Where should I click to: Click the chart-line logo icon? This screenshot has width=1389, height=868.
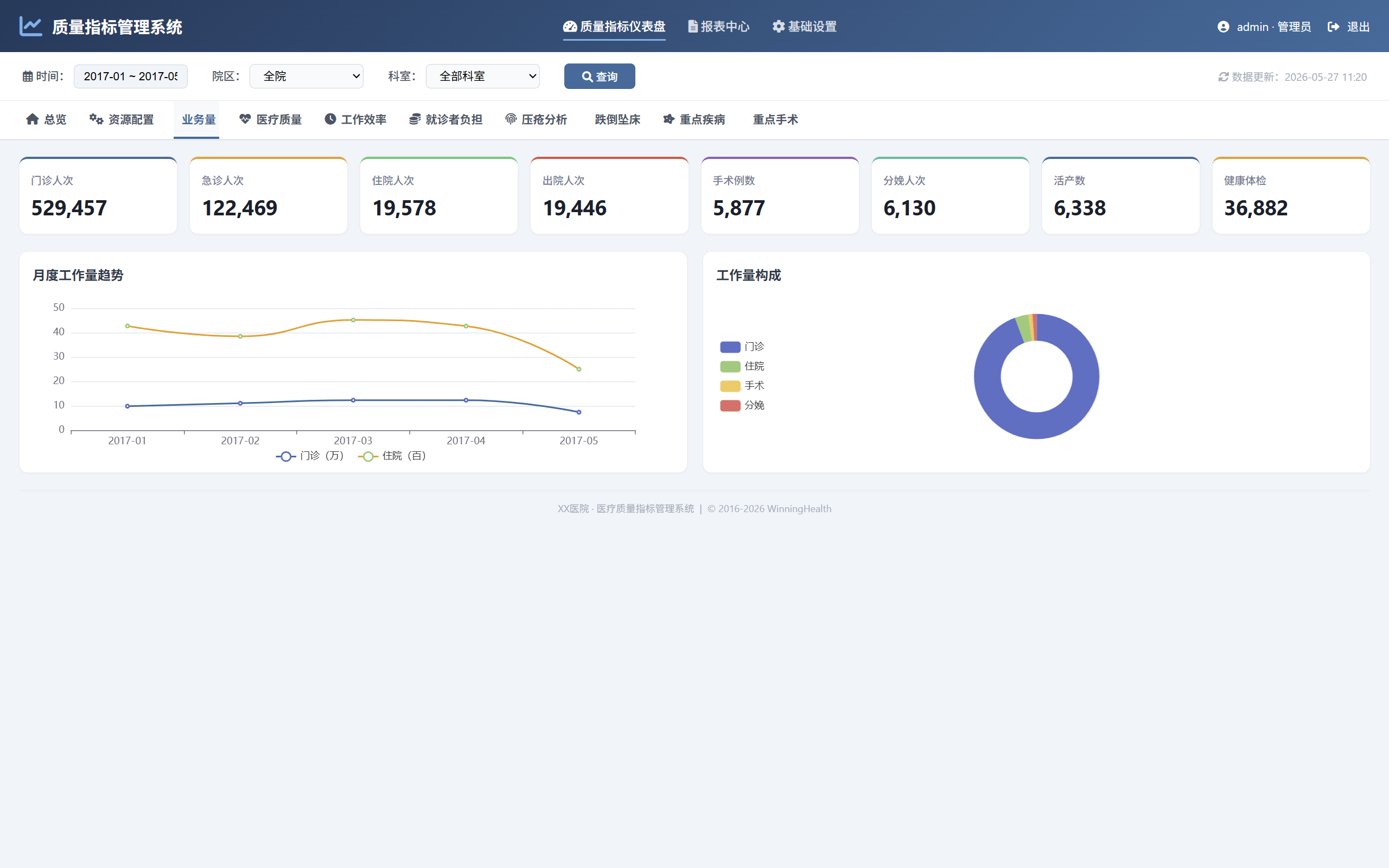tap(31, 27)
